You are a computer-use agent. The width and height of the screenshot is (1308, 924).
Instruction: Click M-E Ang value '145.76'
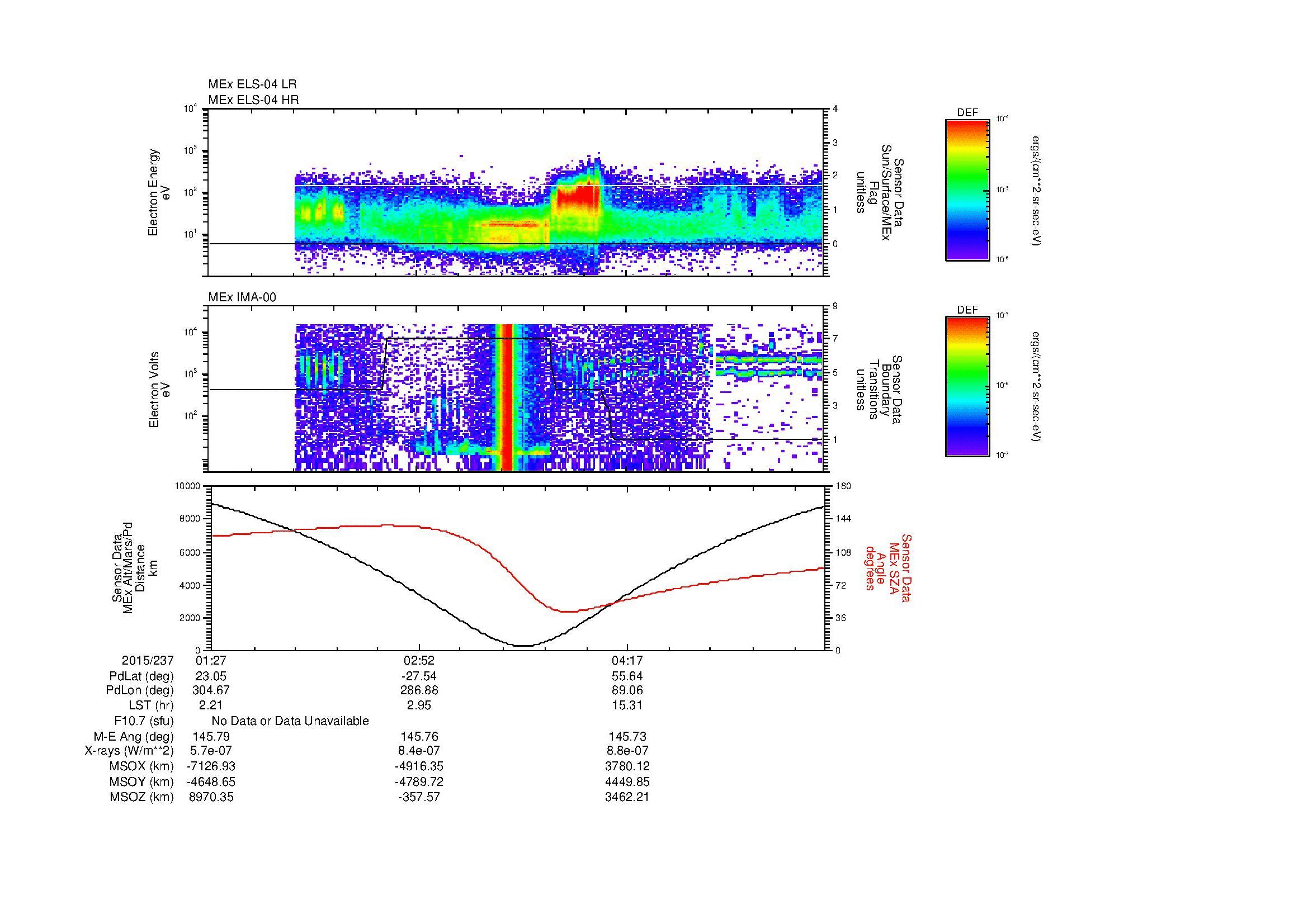coord(419,737)
